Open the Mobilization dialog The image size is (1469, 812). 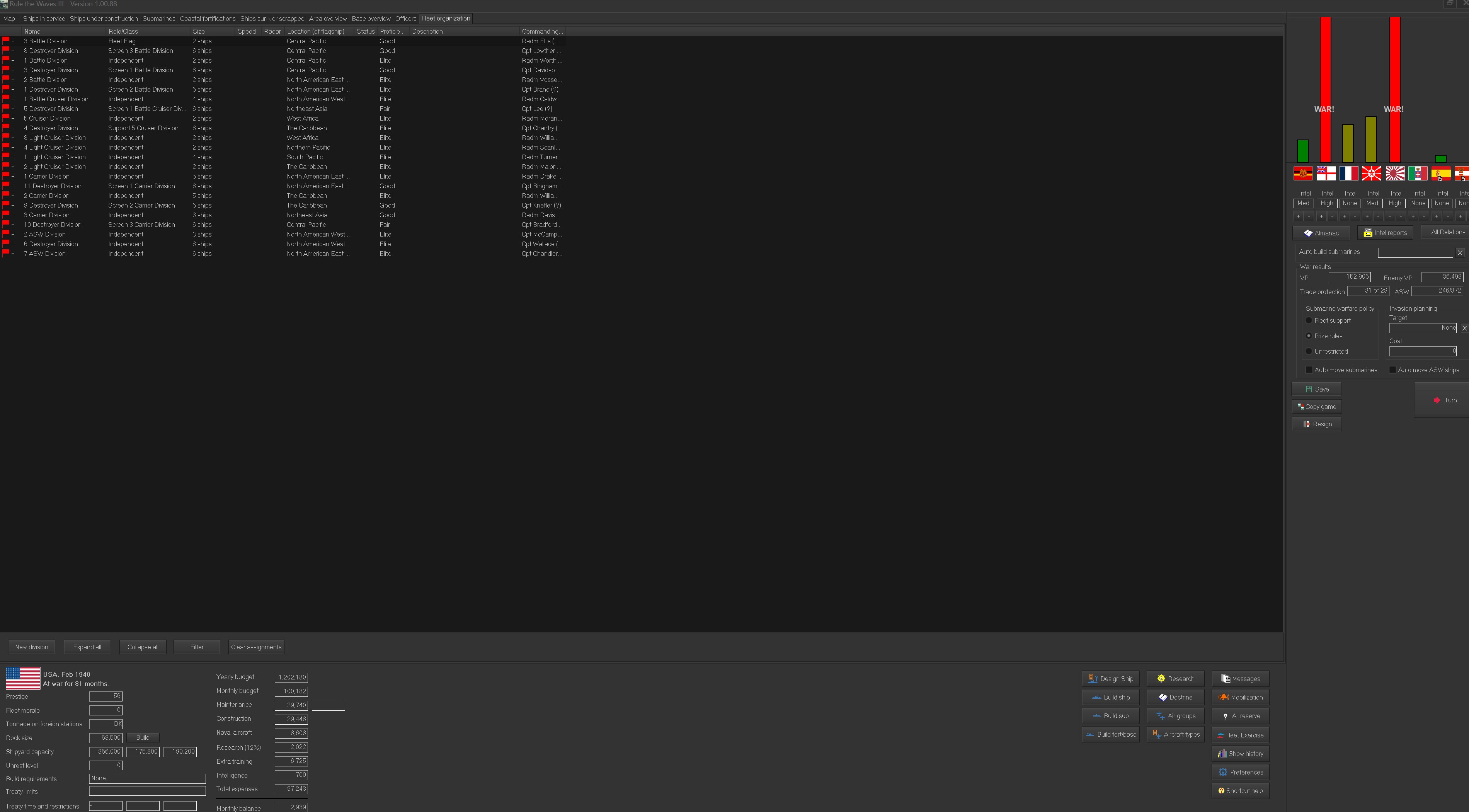click(x=1240, y=697)
